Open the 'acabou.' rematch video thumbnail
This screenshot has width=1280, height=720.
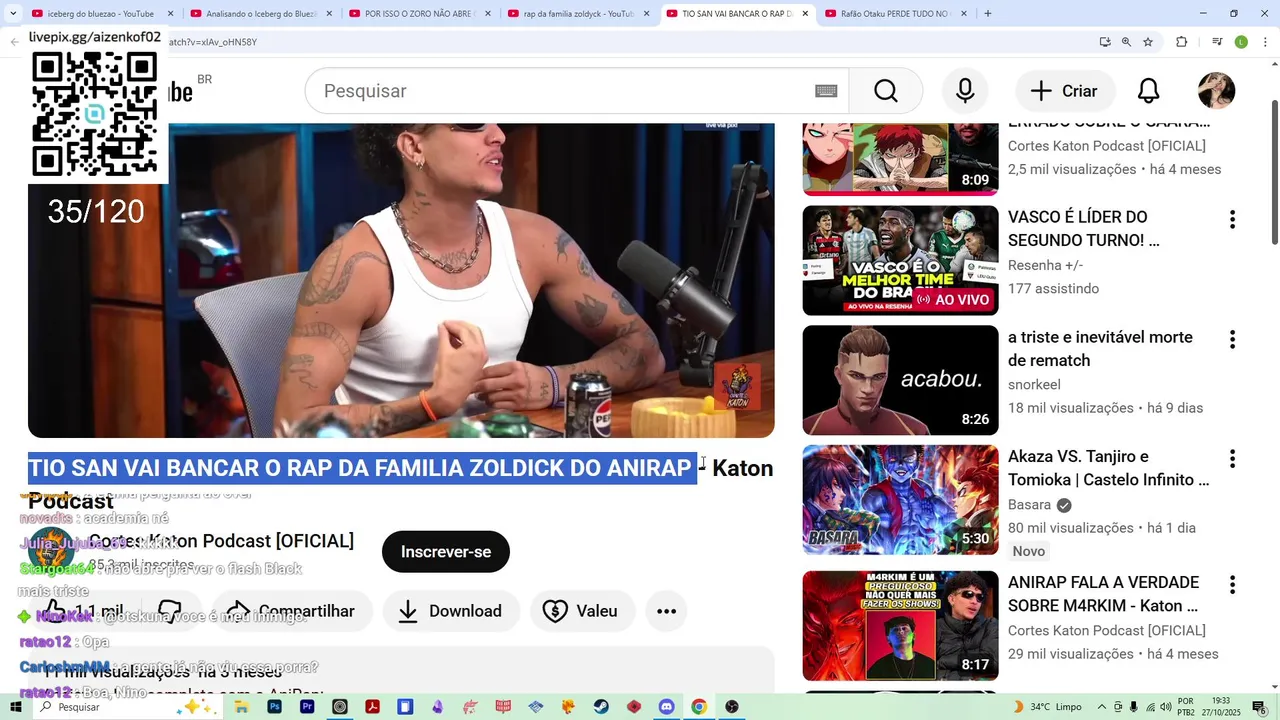[x=900, y=380]
